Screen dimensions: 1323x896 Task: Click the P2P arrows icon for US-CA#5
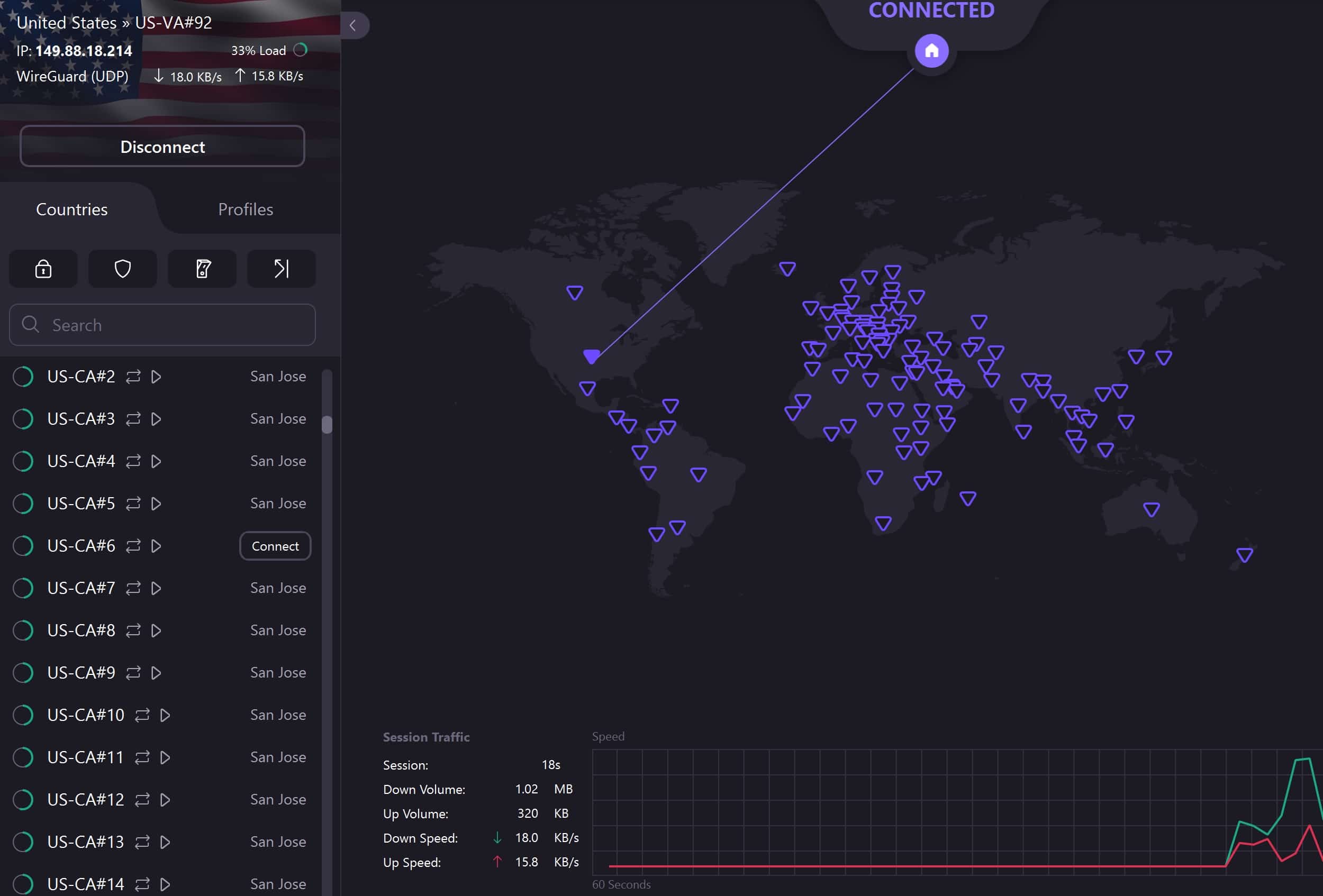[133, 504]
